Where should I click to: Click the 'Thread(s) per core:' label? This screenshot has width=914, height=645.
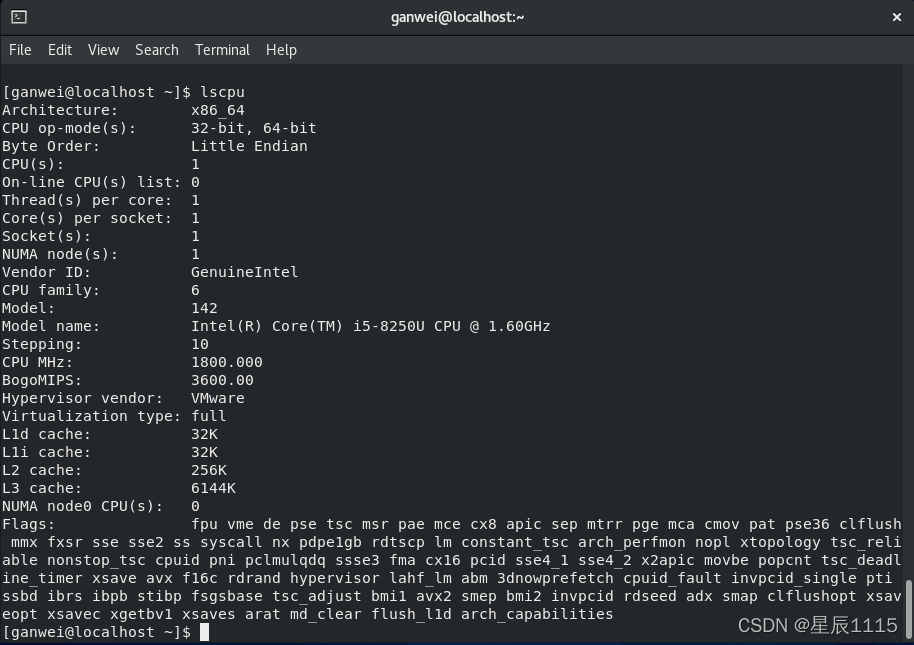point(87,200)
